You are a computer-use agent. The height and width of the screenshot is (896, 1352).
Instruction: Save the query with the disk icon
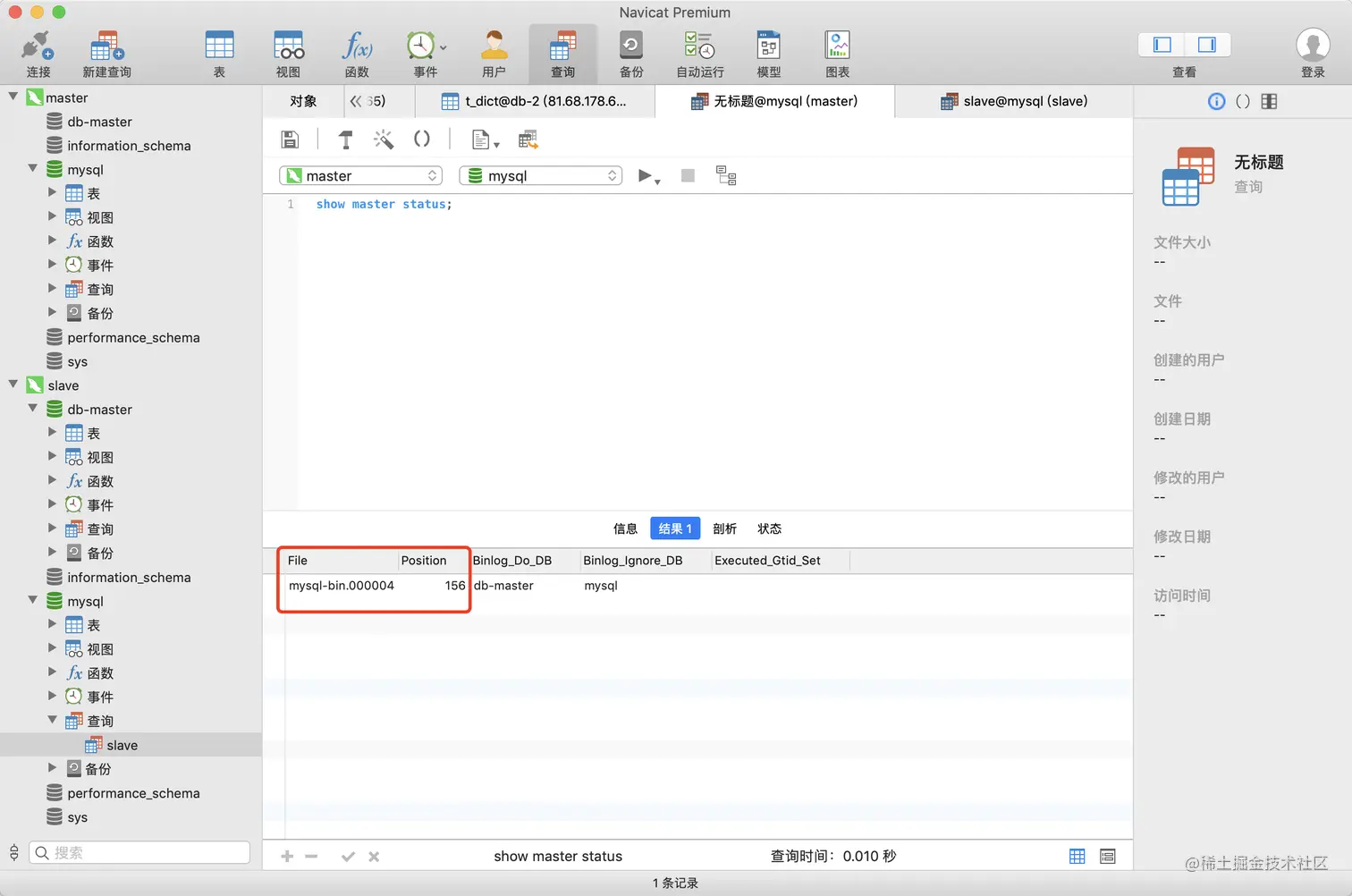[290, 139]
